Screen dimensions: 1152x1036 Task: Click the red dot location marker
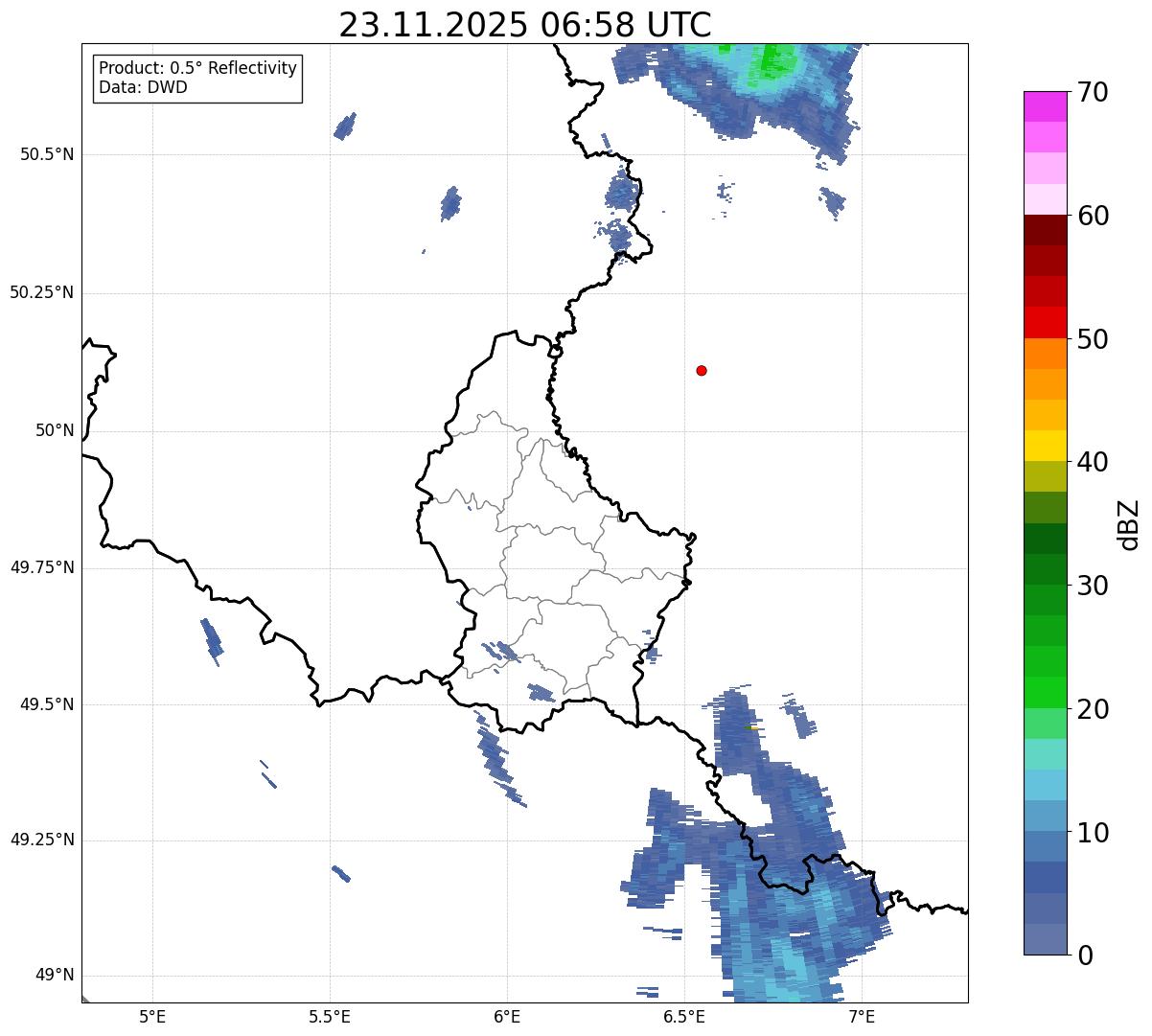point(702,370)
